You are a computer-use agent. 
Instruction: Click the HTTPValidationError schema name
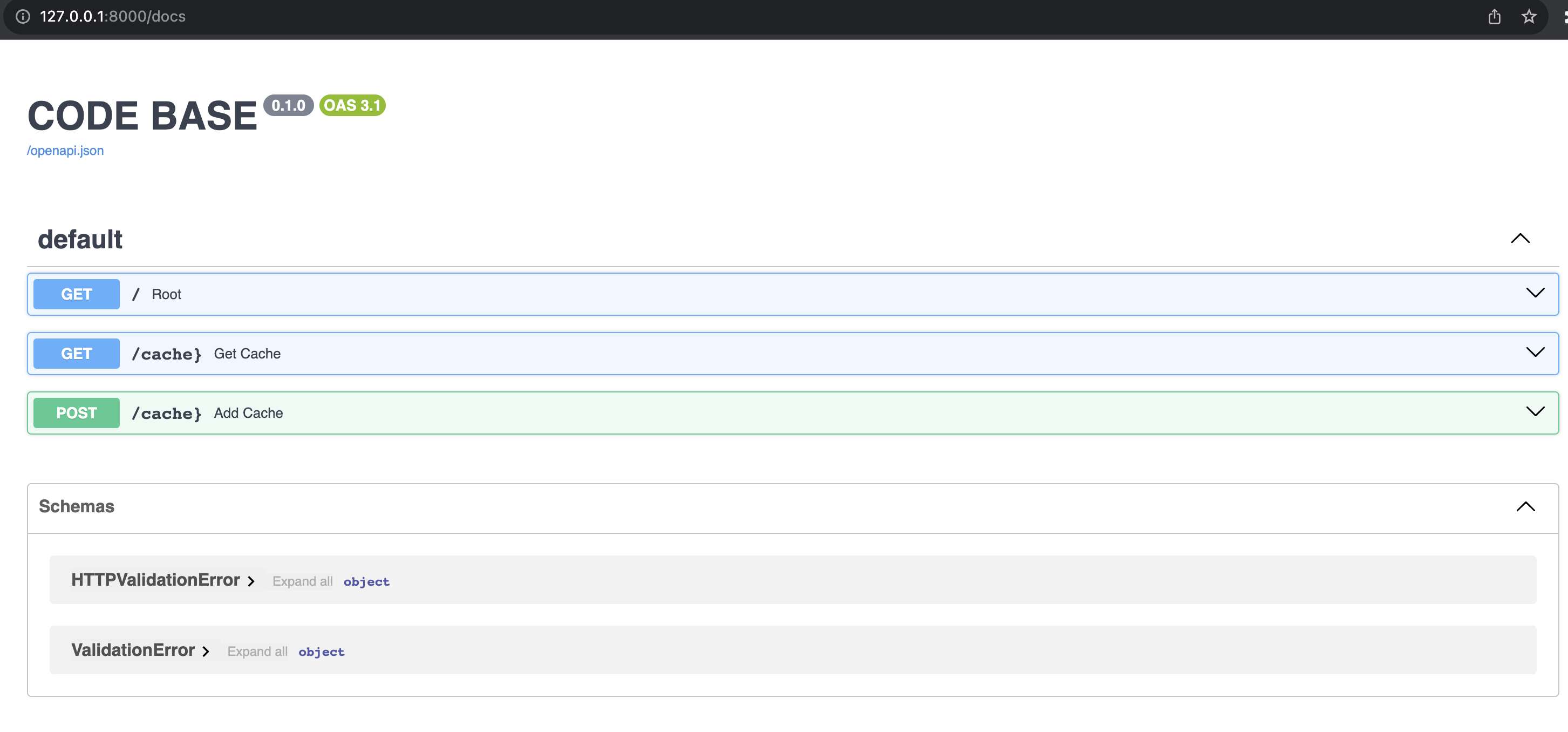coord(155,579)
